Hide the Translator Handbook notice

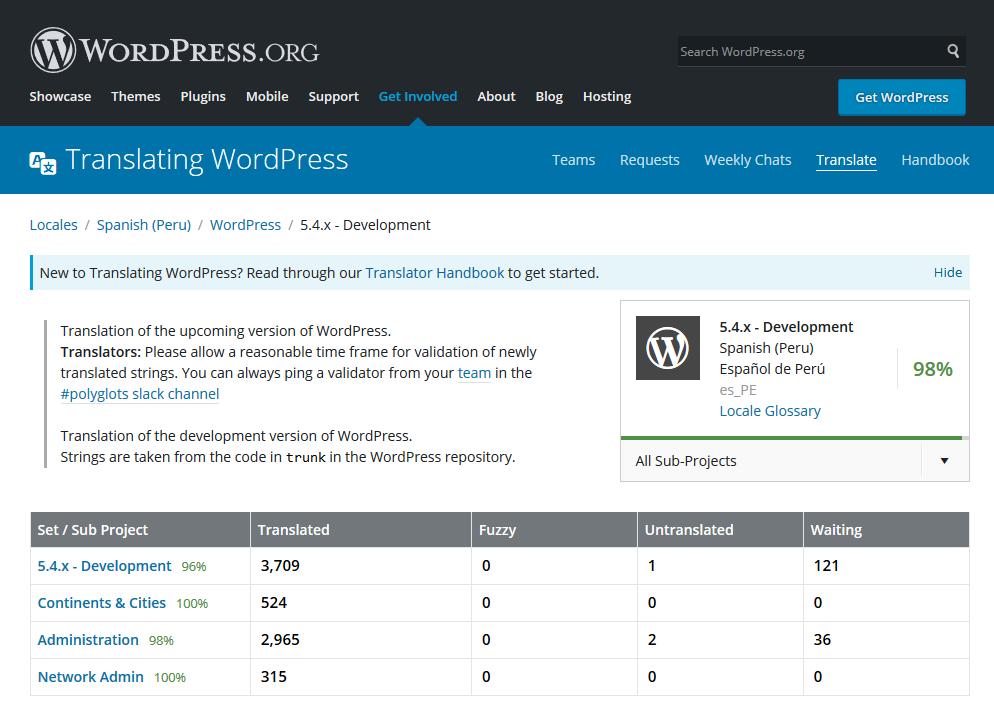coord(947,272)
